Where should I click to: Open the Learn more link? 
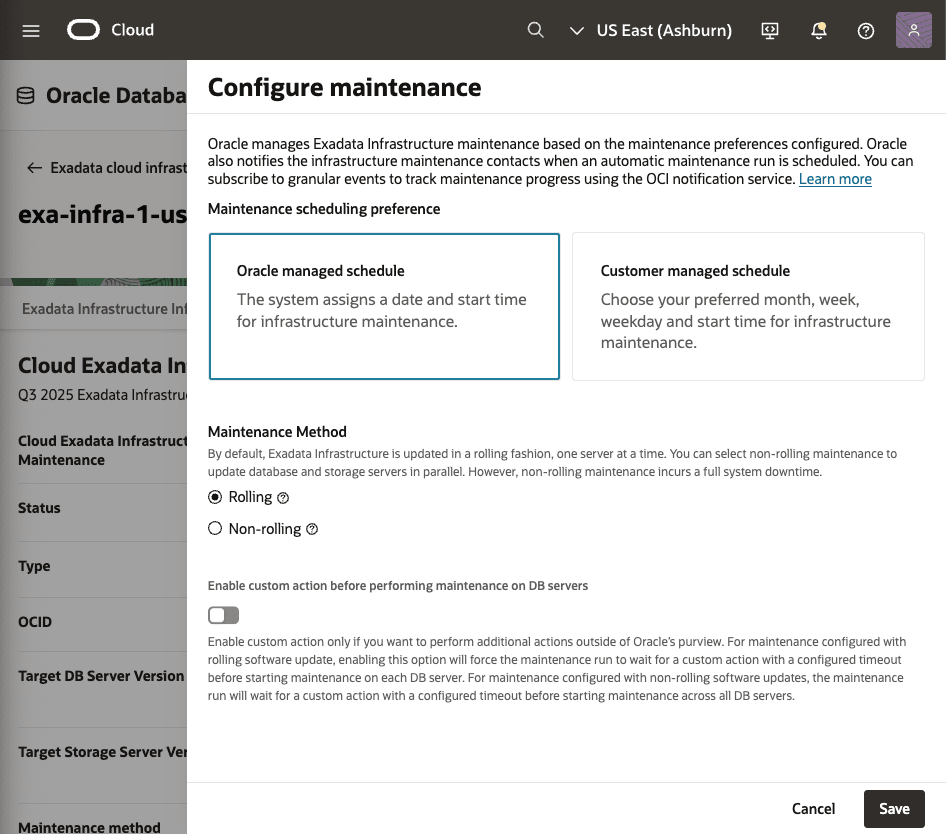(834, 179)
